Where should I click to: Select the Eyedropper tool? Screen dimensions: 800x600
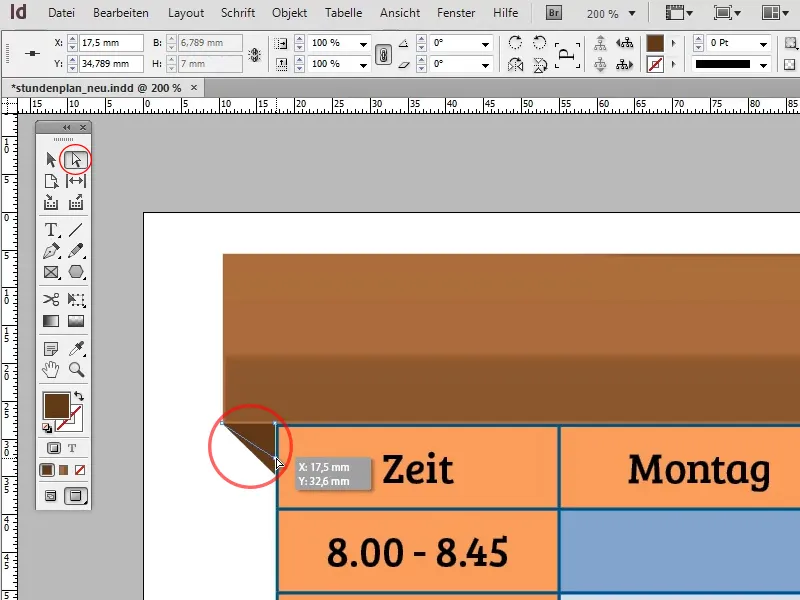77,348
